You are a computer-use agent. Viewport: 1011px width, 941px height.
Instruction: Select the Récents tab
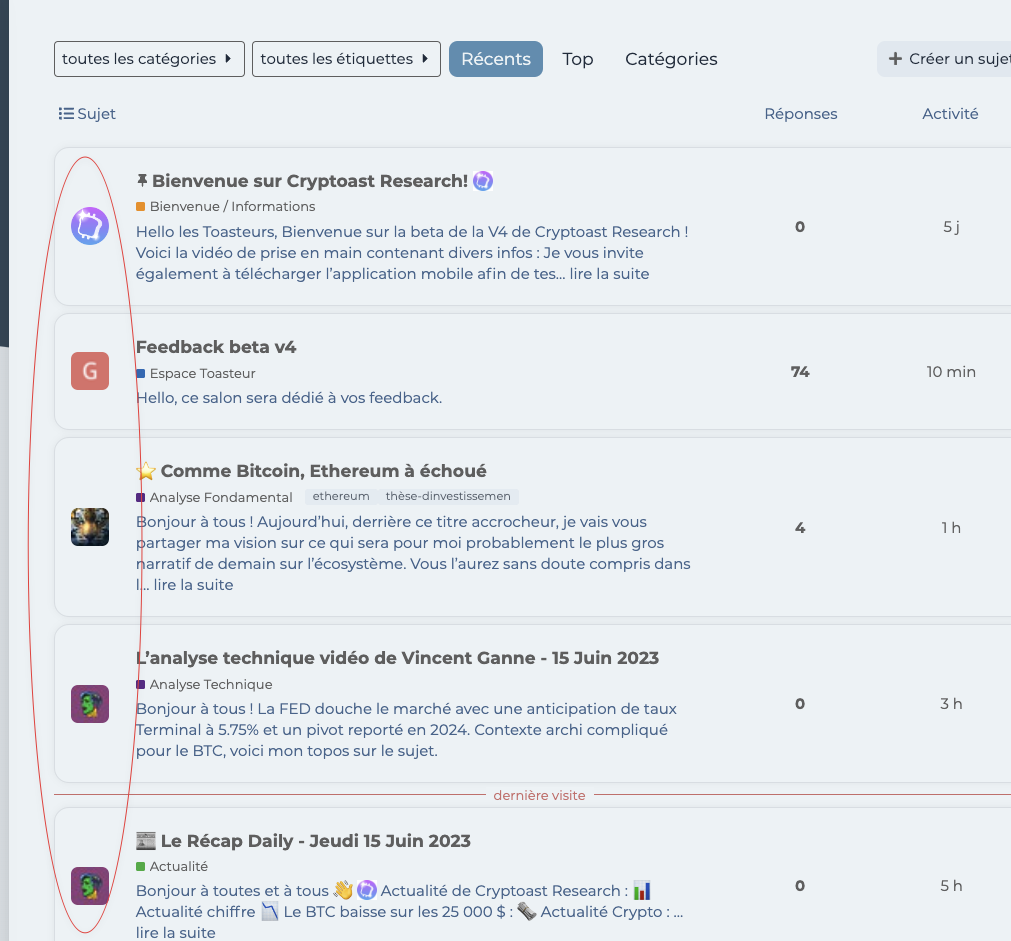pos(496,59)
